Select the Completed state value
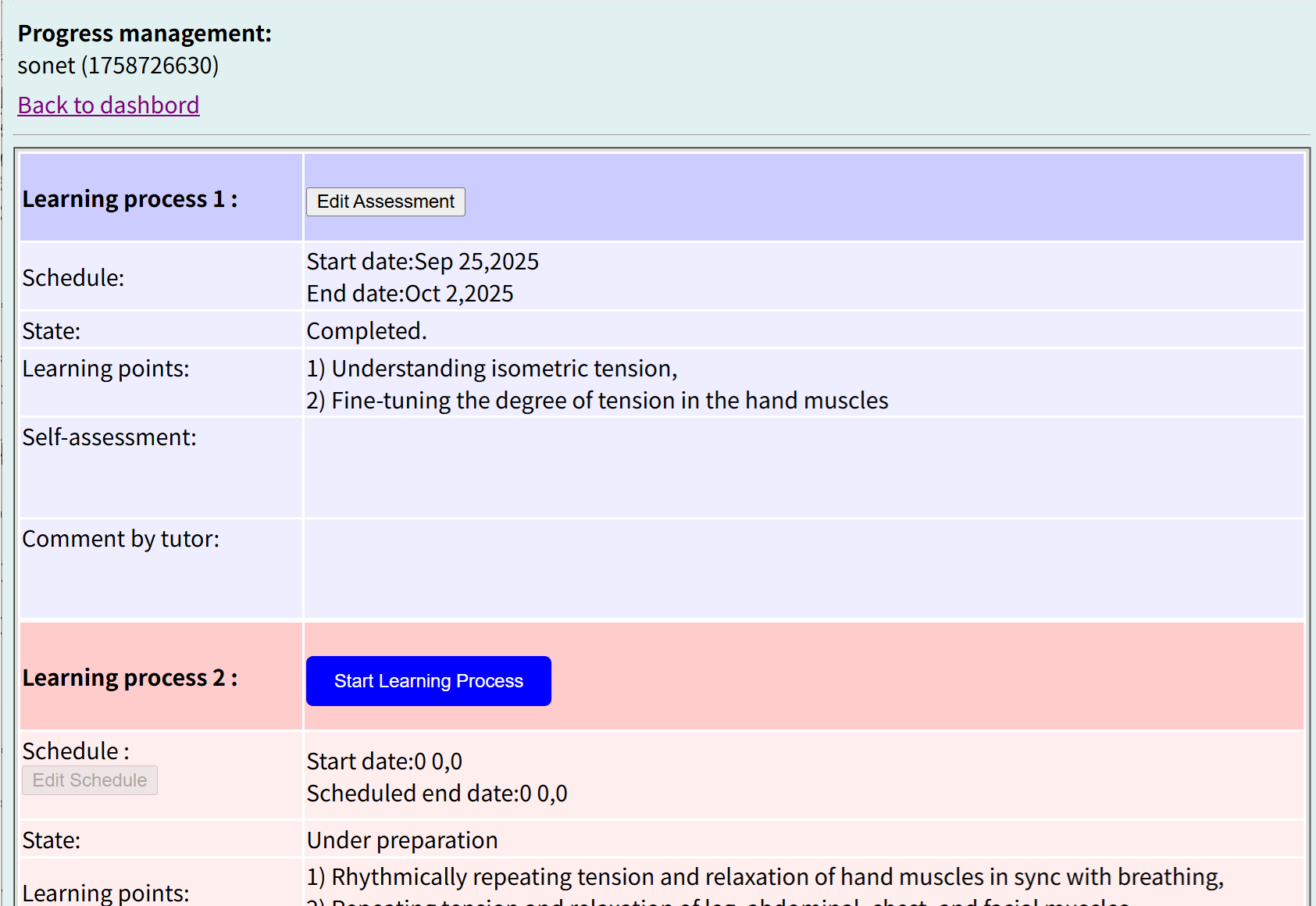The image size is (1316, 906). point(366,331)
